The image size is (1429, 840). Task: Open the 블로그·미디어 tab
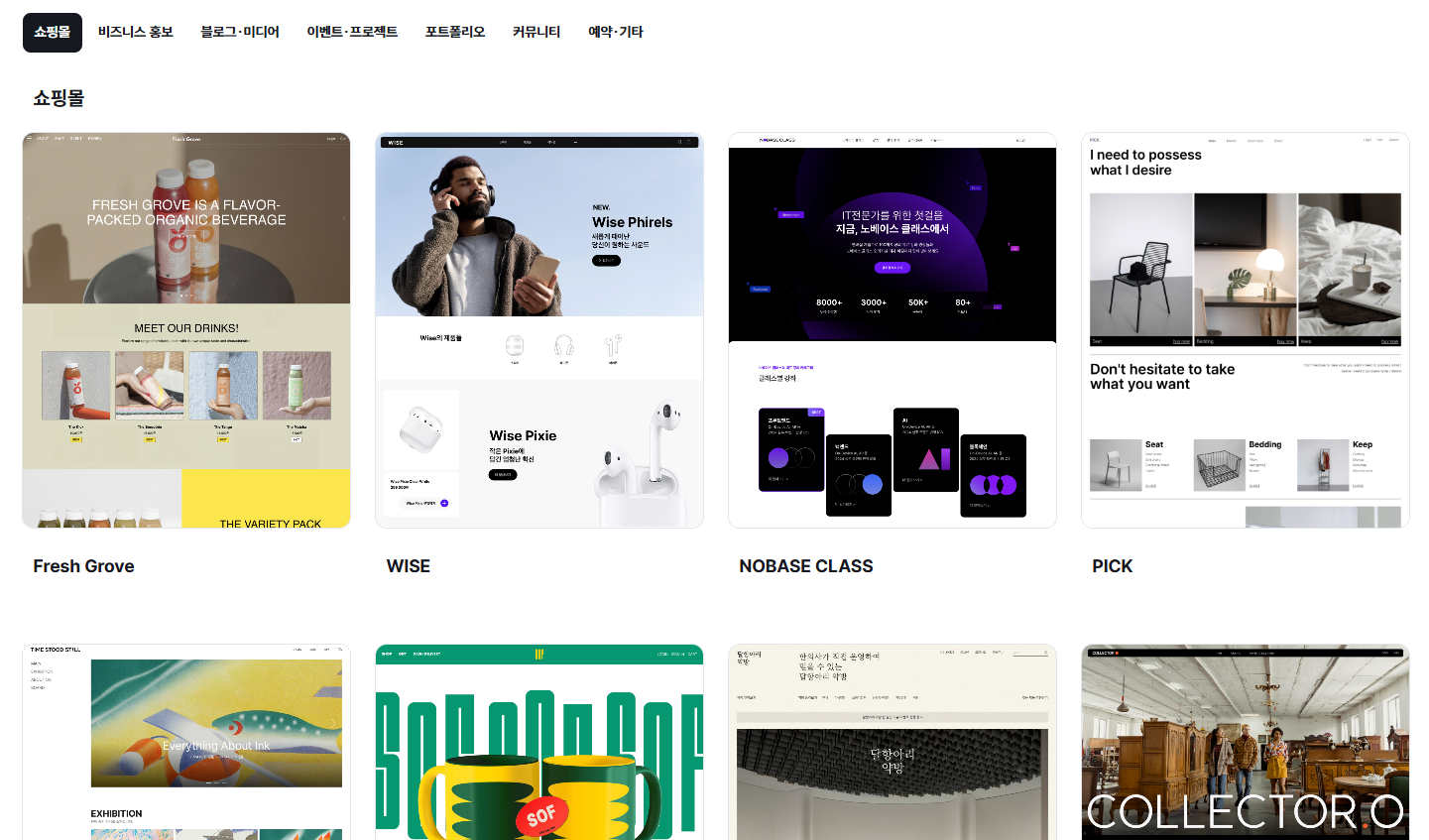(240, 32)
